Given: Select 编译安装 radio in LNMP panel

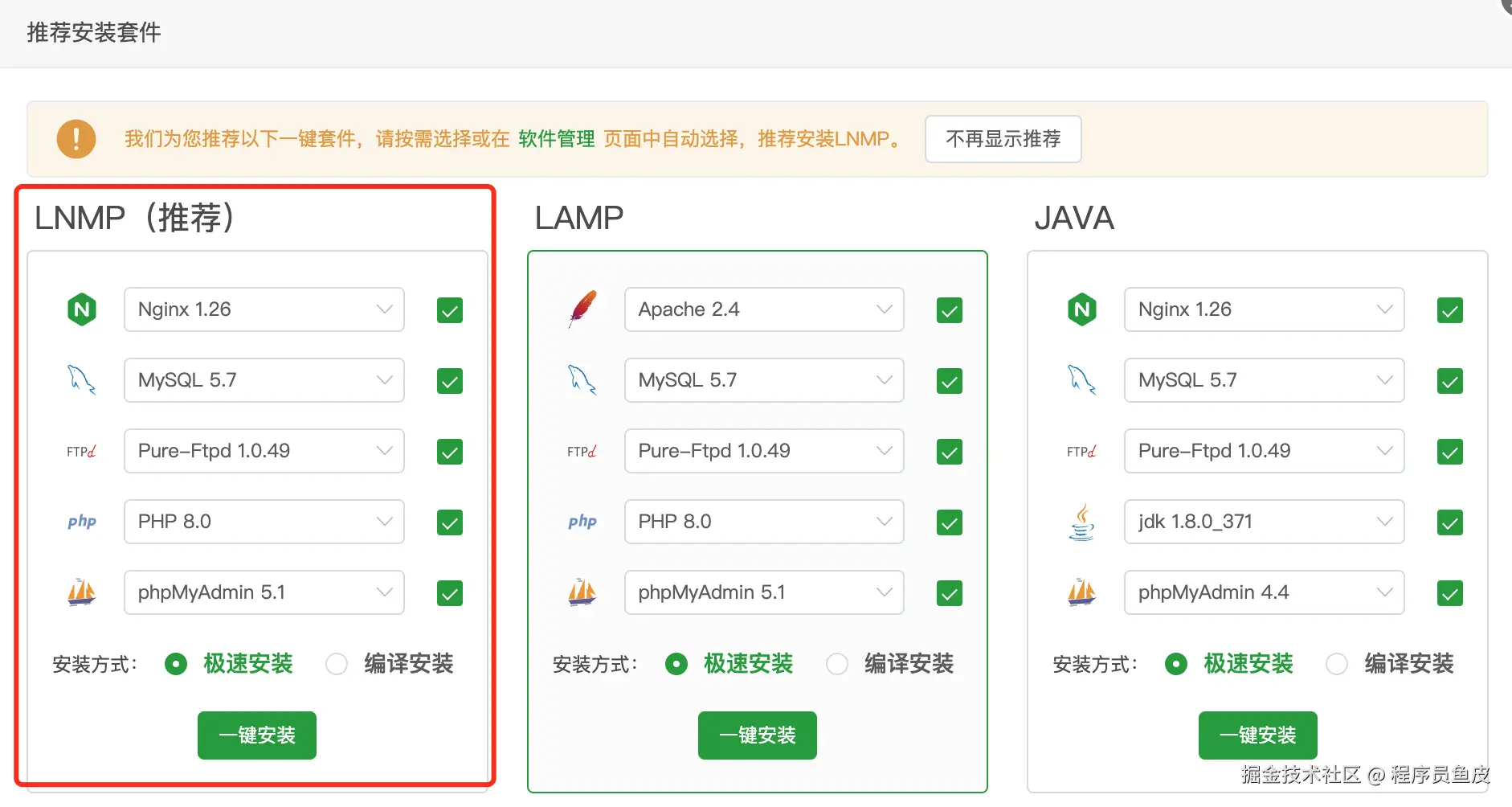Looking at the screenshot, I should point(337,664).
